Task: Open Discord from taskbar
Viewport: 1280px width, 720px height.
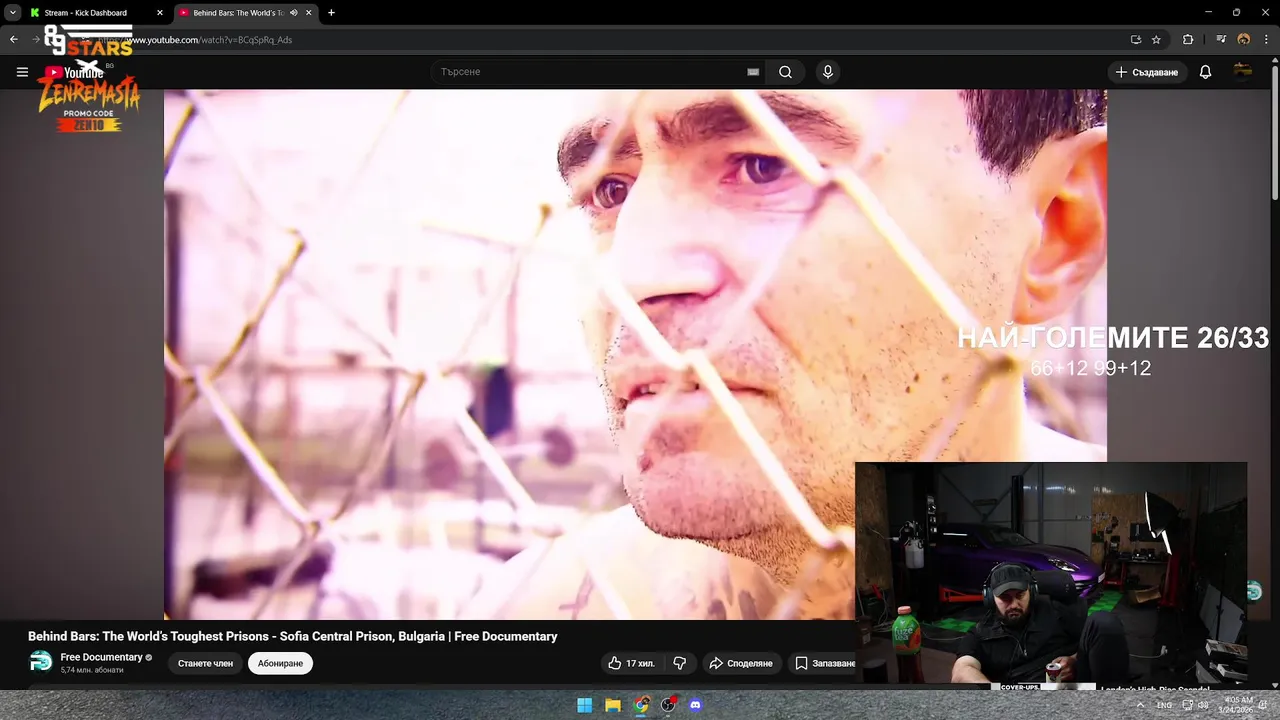Action: click(x=696, y=705)
